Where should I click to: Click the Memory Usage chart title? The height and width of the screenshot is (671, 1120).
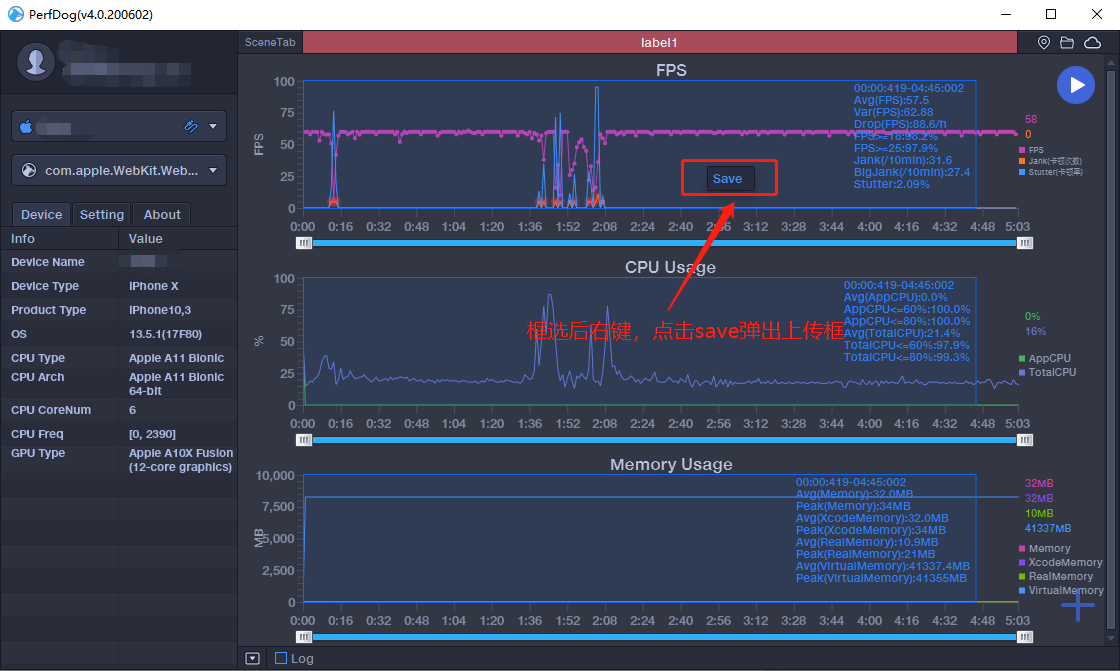[671, 464]
